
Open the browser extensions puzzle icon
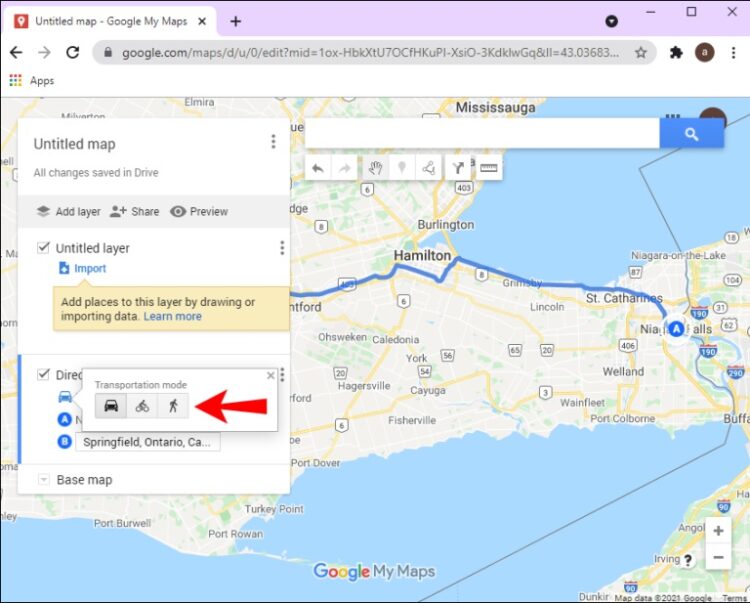coord(676,52)
